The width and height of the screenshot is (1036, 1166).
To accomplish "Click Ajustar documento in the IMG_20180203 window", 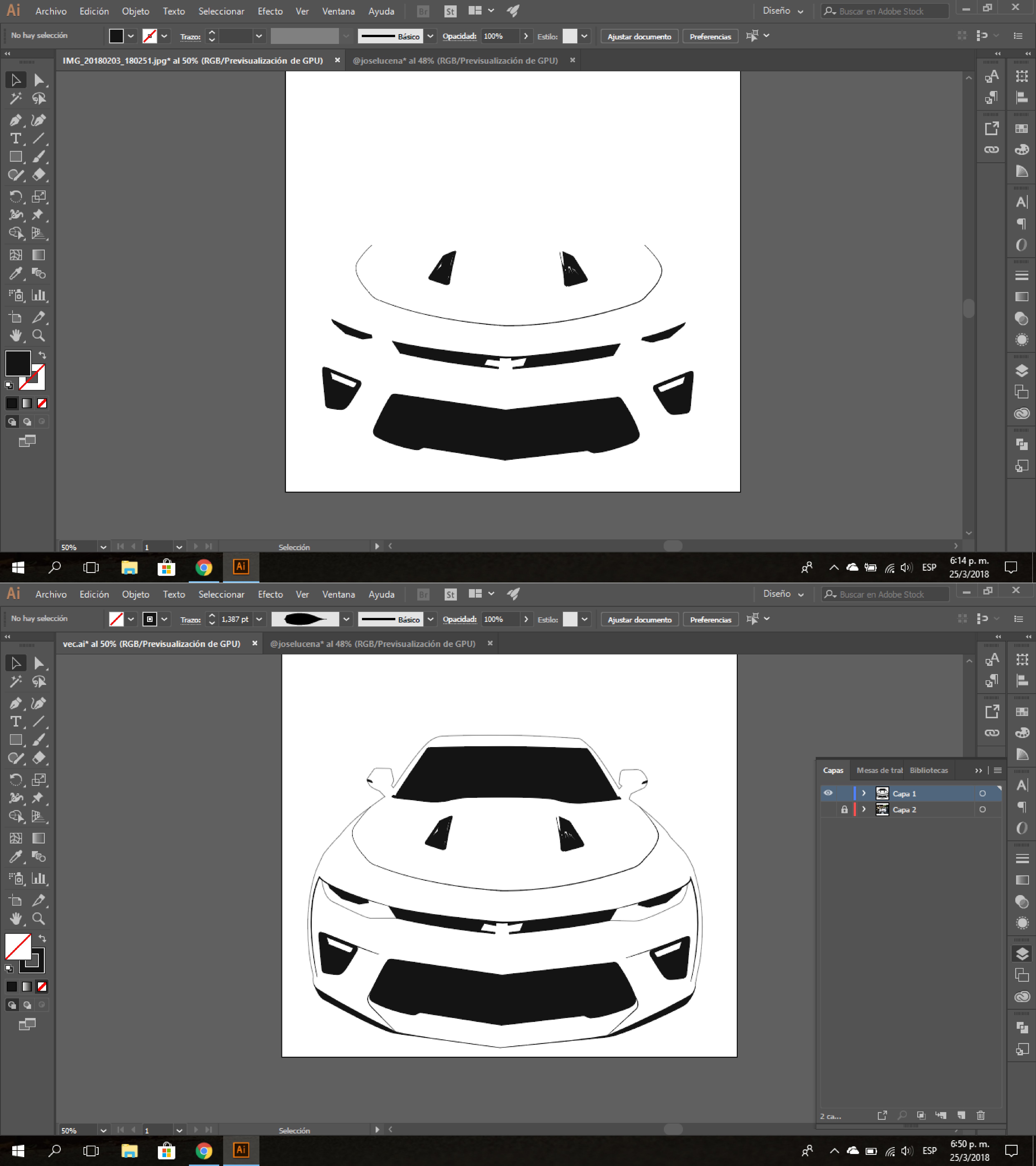I will [639, 36].
